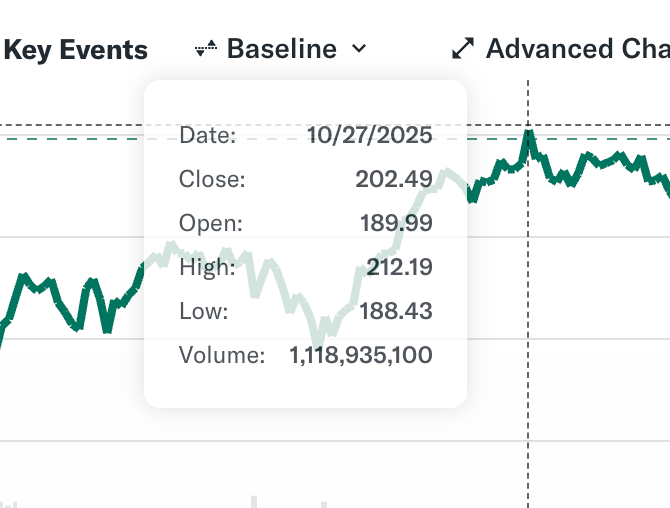This screenshot has width=670, height=508.
Task: Open the Baseline chart style menu label
Action: pos(281,49)
